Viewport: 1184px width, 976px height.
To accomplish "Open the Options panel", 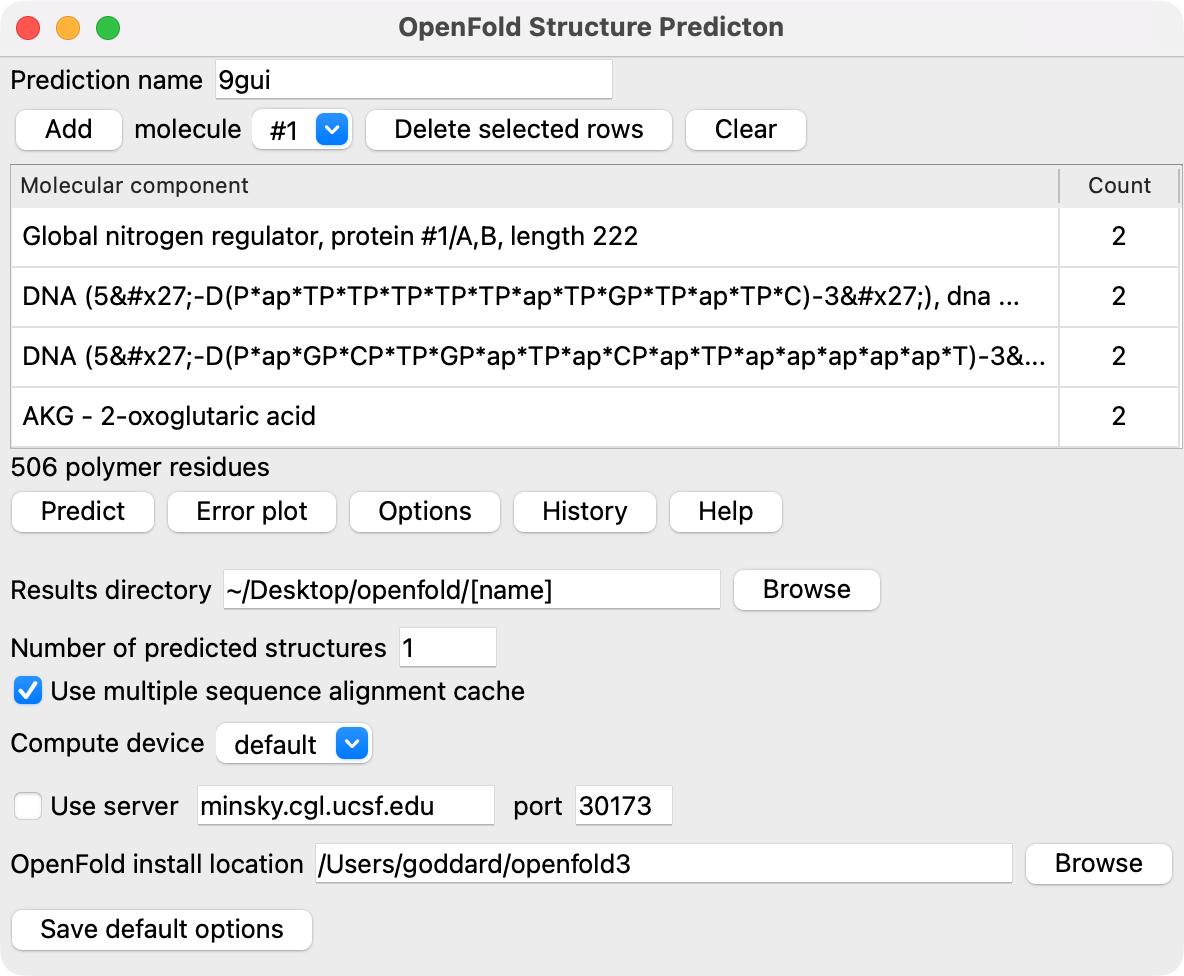I will click(424, 511).
